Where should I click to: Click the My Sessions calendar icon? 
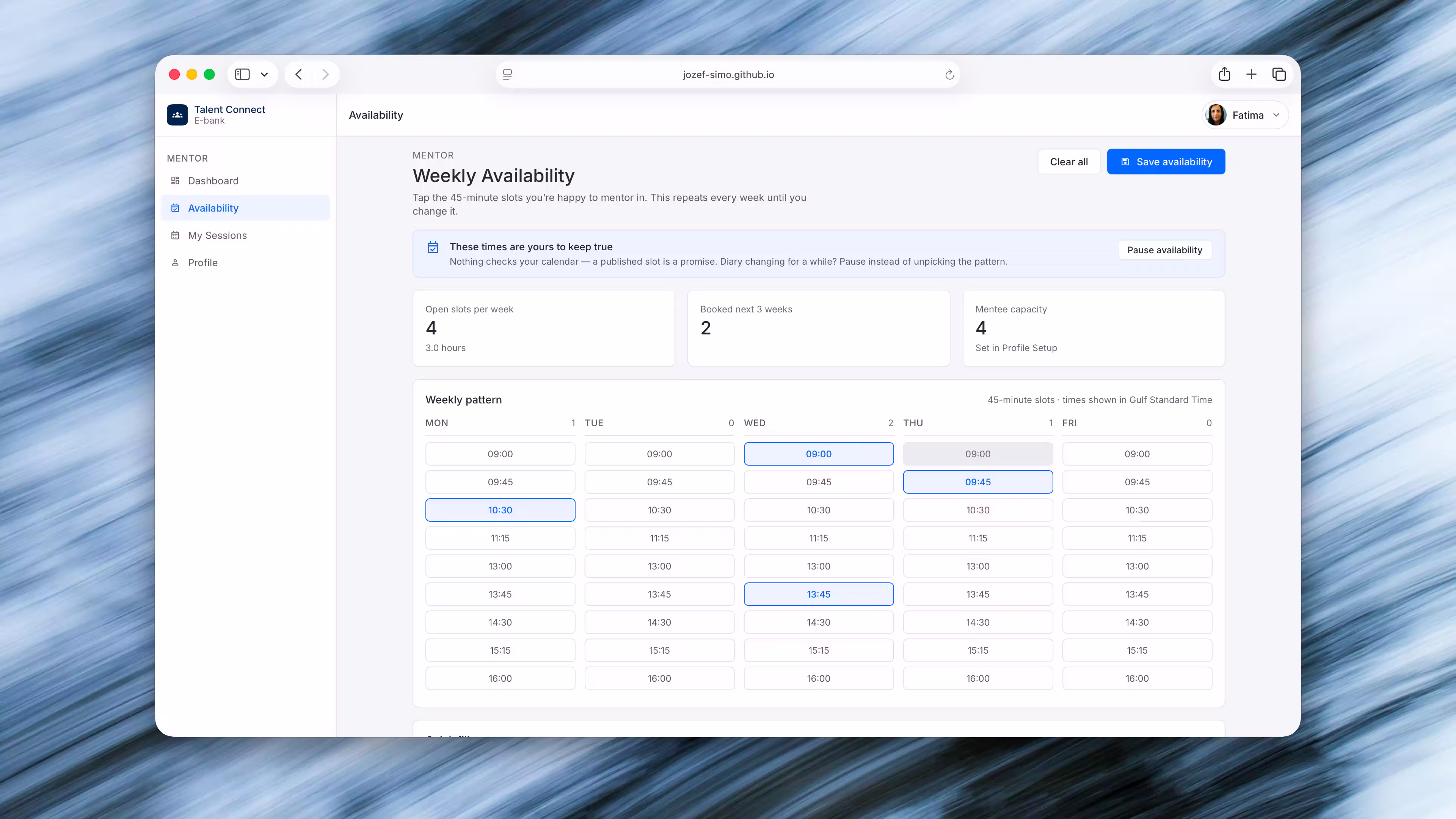[175, 235]
